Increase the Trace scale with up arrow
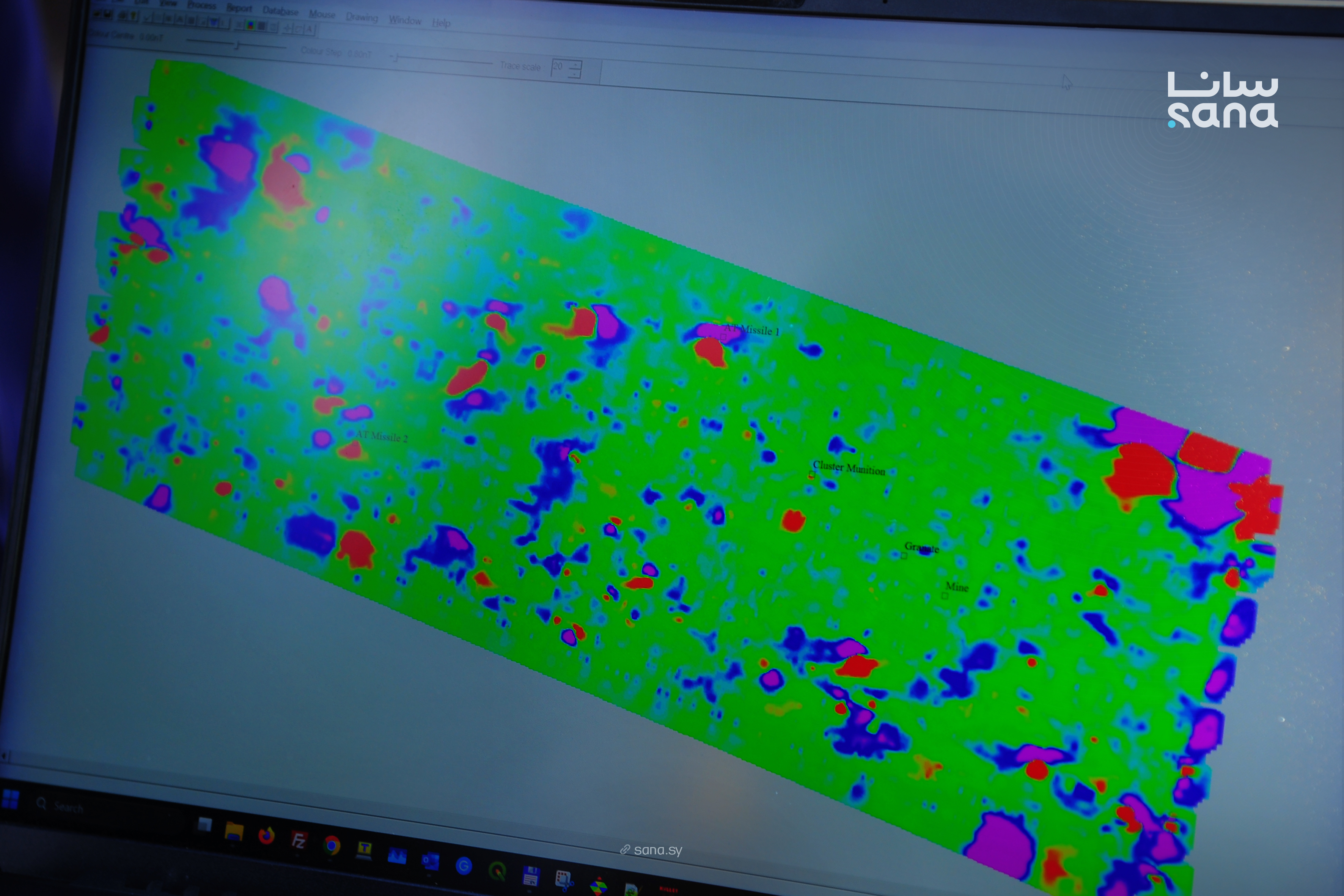Viewport: 1344px width, 896px height. pos(575,64)
